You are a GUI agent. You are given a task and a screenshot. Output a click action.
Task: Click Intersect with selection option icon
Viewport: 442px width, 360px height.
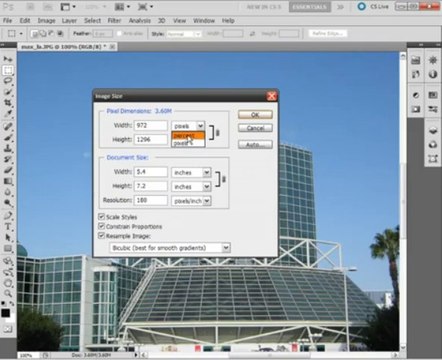point(60,33)
